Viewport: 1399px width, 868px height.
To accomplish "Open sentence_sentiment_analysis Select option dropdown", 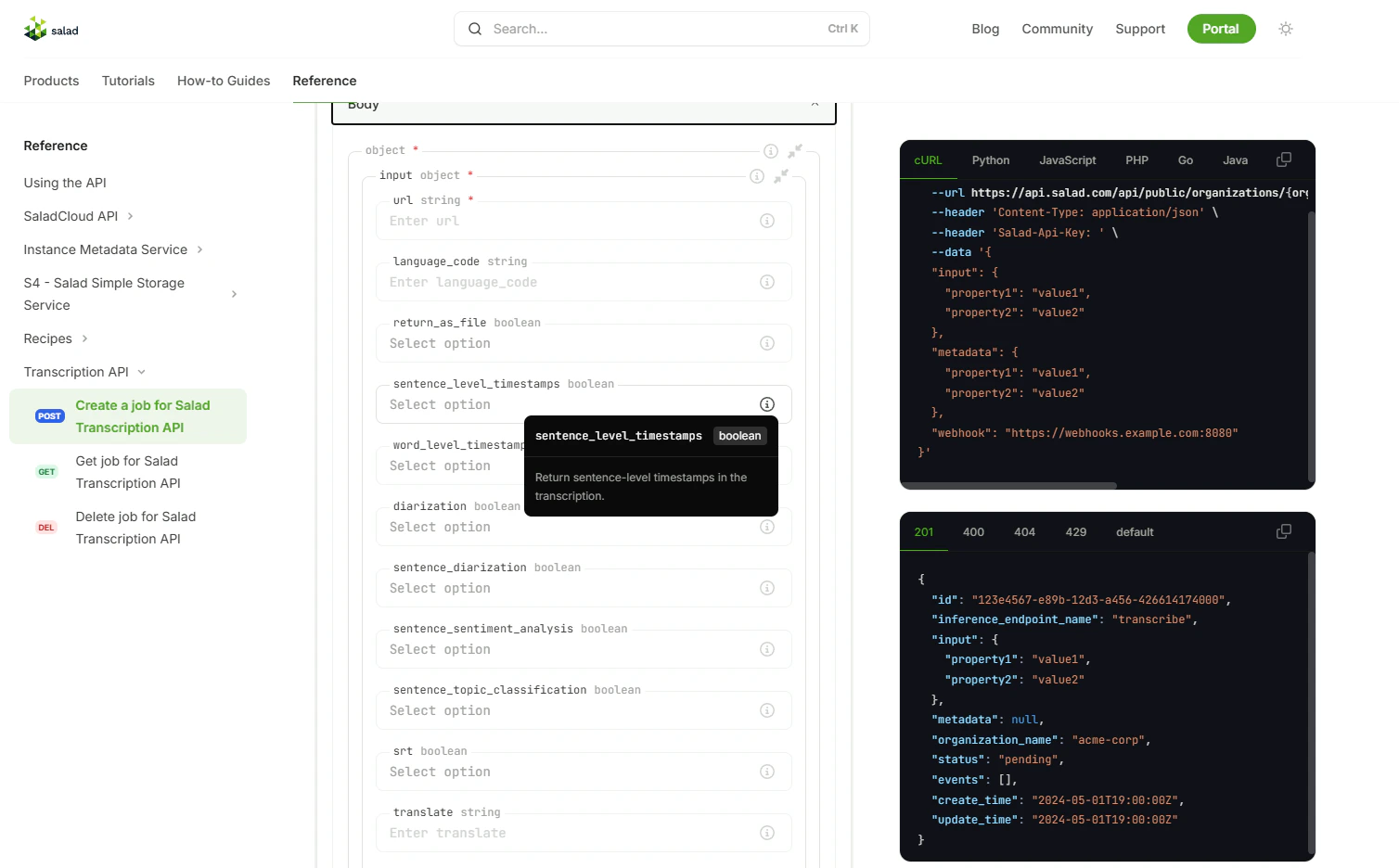I will [584, 649].
